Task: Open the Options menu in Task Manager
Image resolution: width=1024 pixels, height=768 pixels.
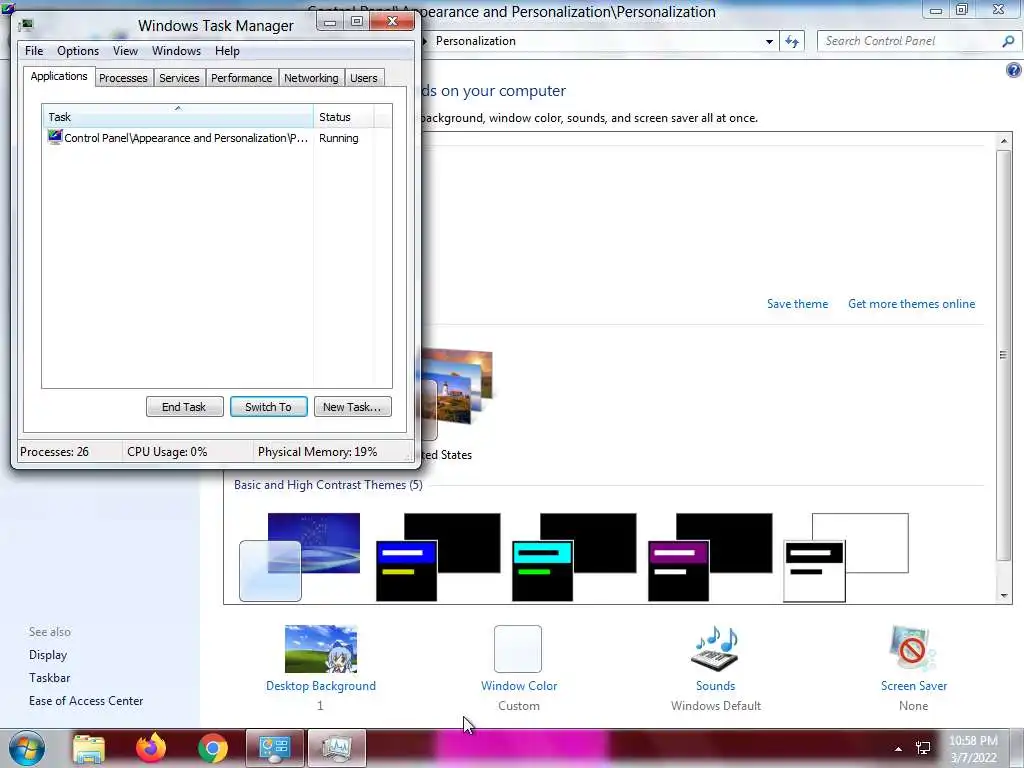Action: (78, 51)
